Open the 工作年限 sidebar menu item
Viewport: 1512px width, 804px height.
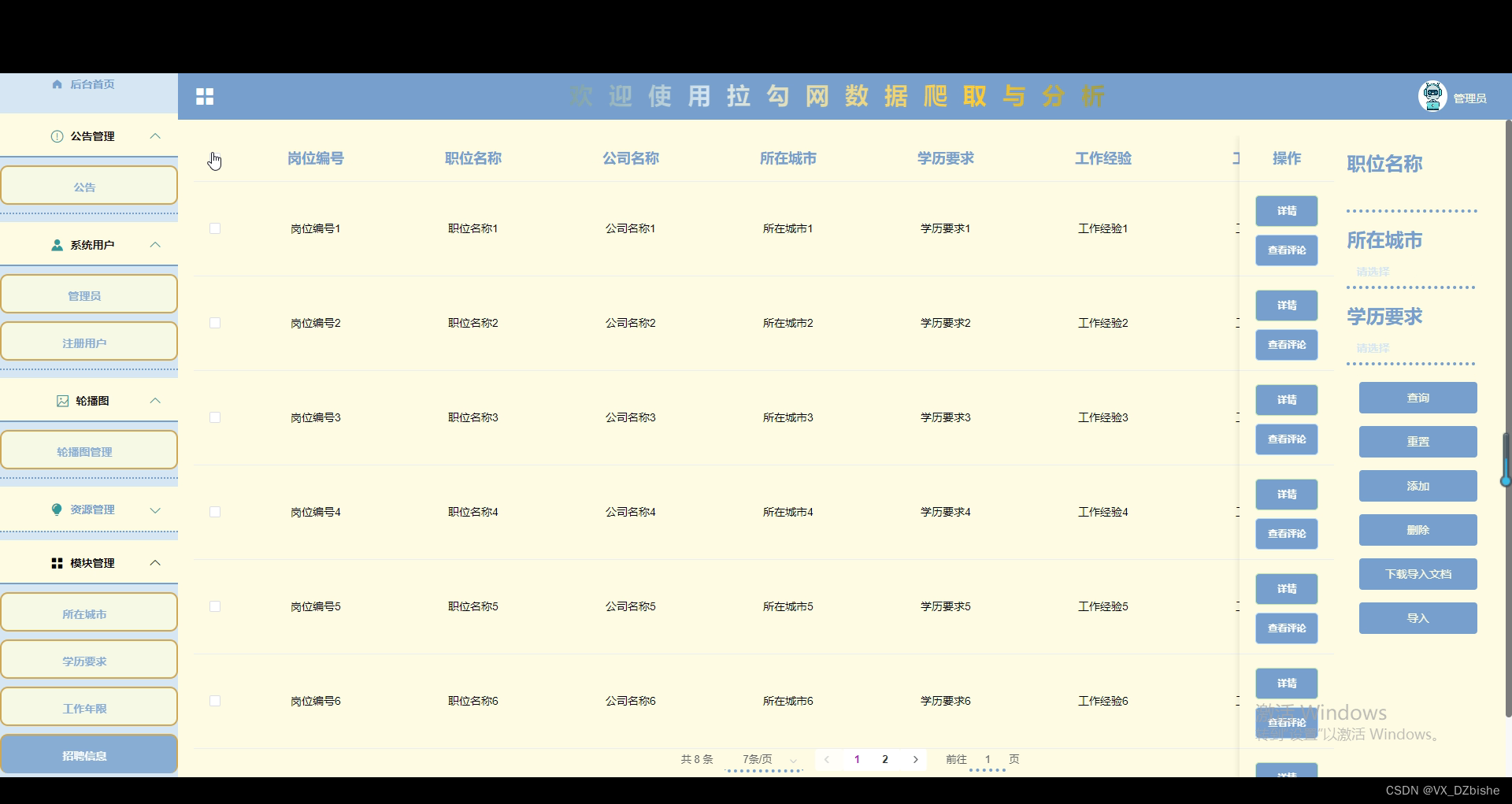click(89, 708)
